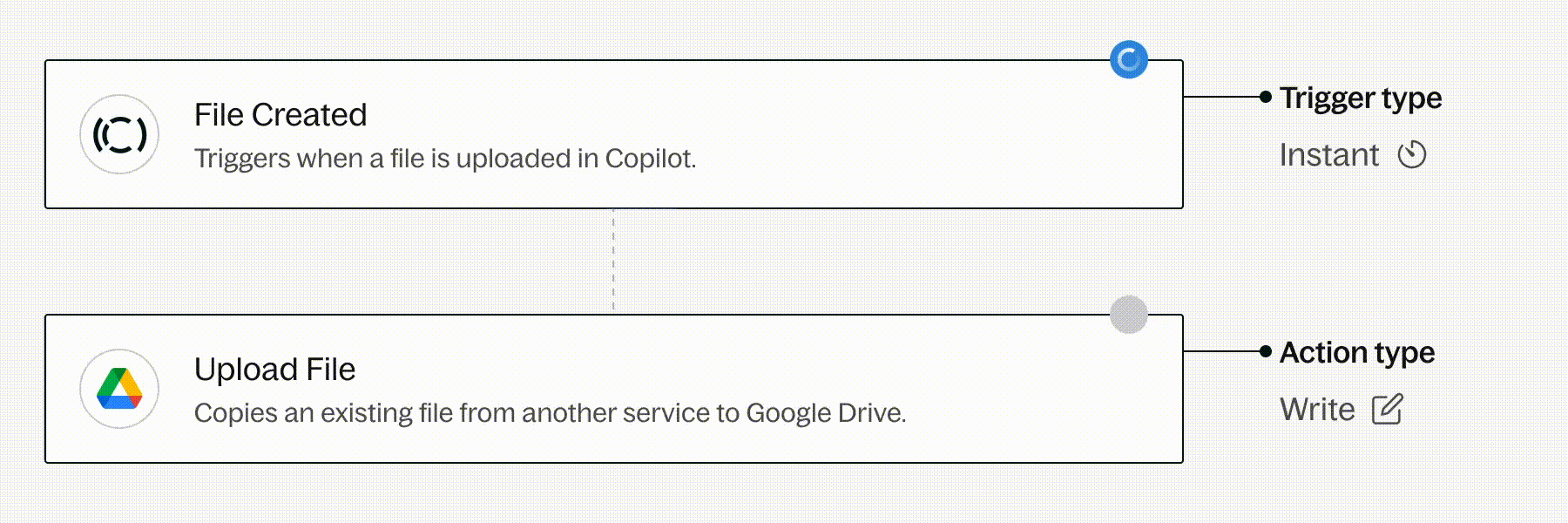
Task: Select the Upload File action card
Action: pyautogui.click(x=614, y=389)
